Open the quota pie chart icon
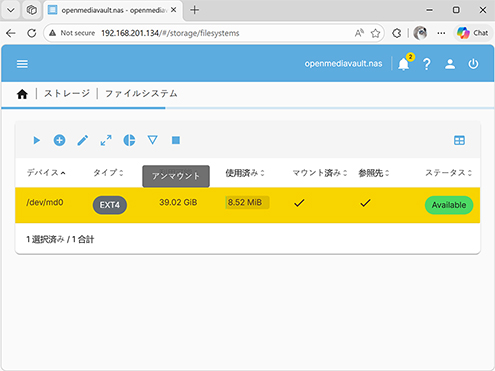495x371 pixels. (x=129, y=140)
